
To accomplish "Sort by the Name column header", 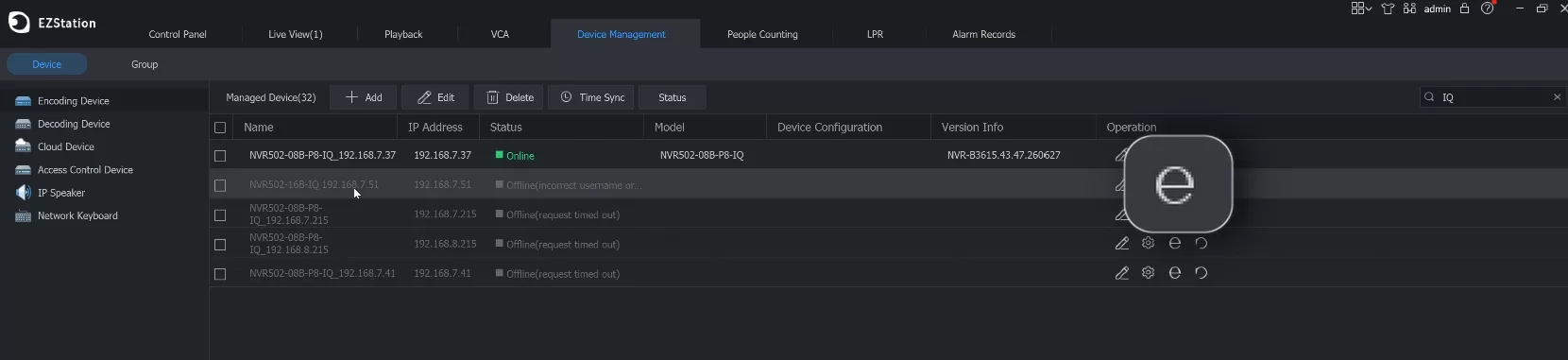I will point(259,128).
